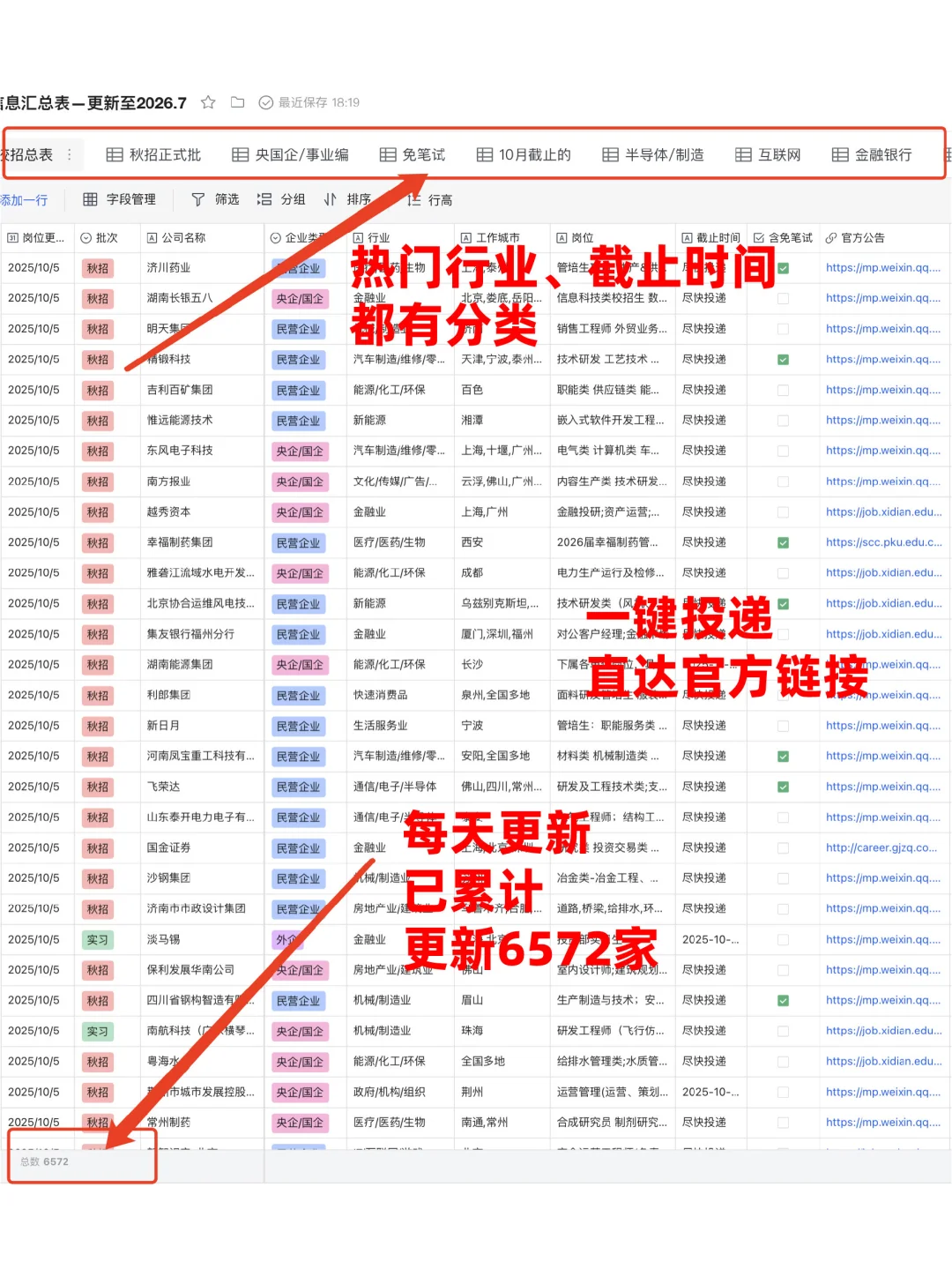Image resolution: width=952 pixels, height=1269 pixels.
Task: Open the official link for 常州制药
Action: coord(883,1123)
